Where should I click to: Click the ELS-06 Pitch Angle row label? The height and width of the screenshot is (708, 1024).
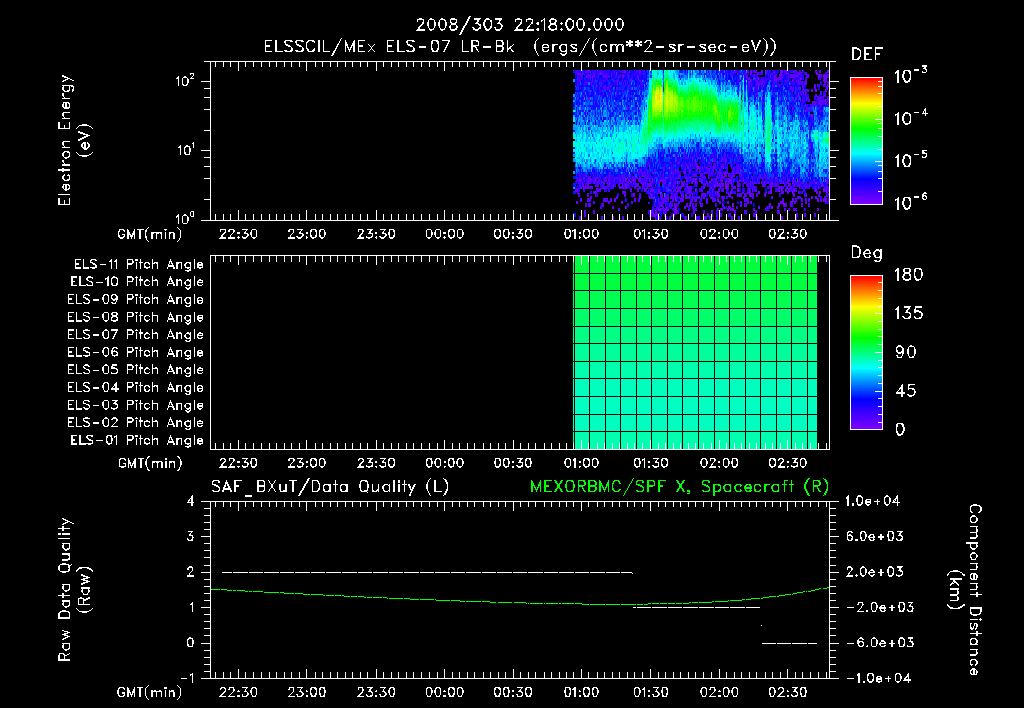pyautogui.click(x=135, y=353)
